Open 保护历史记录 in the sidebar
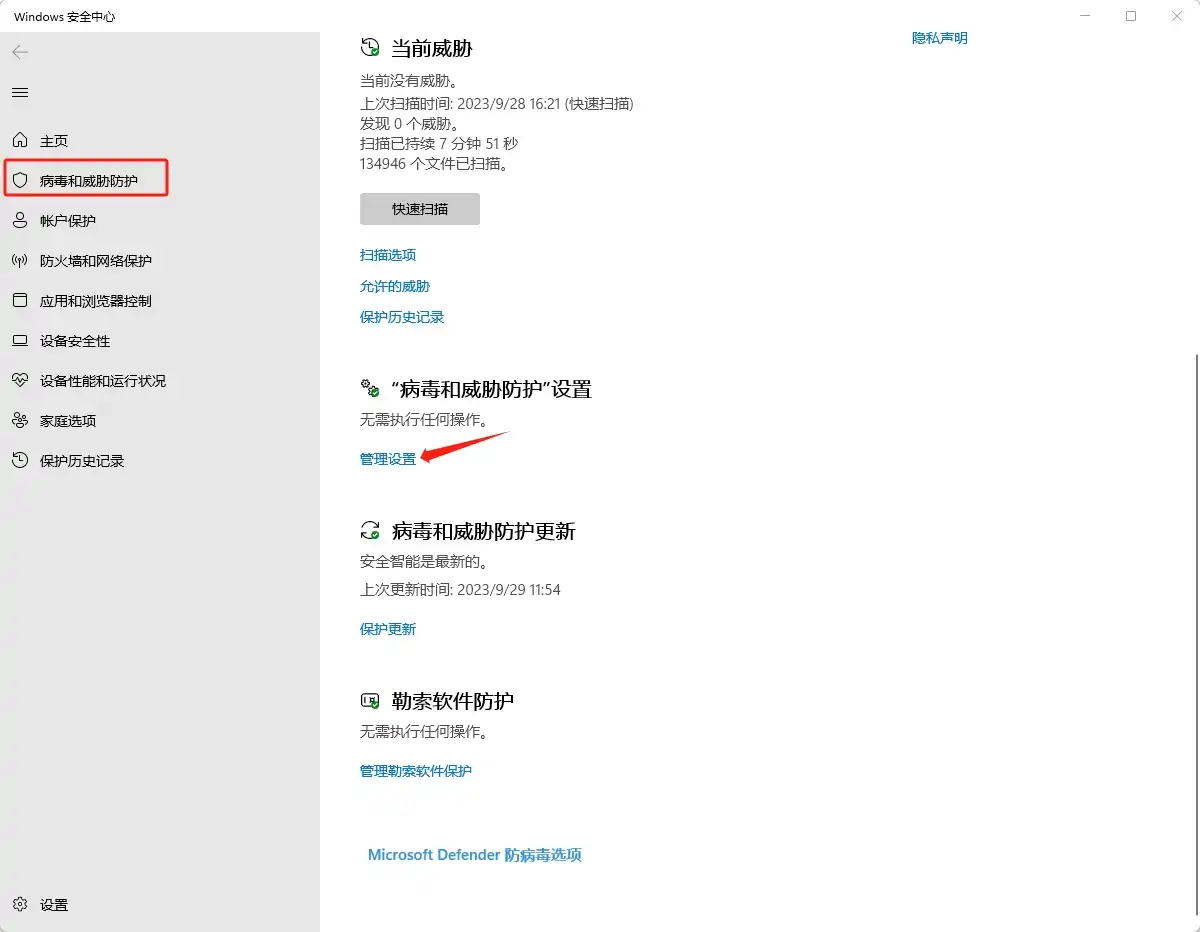 81,461
